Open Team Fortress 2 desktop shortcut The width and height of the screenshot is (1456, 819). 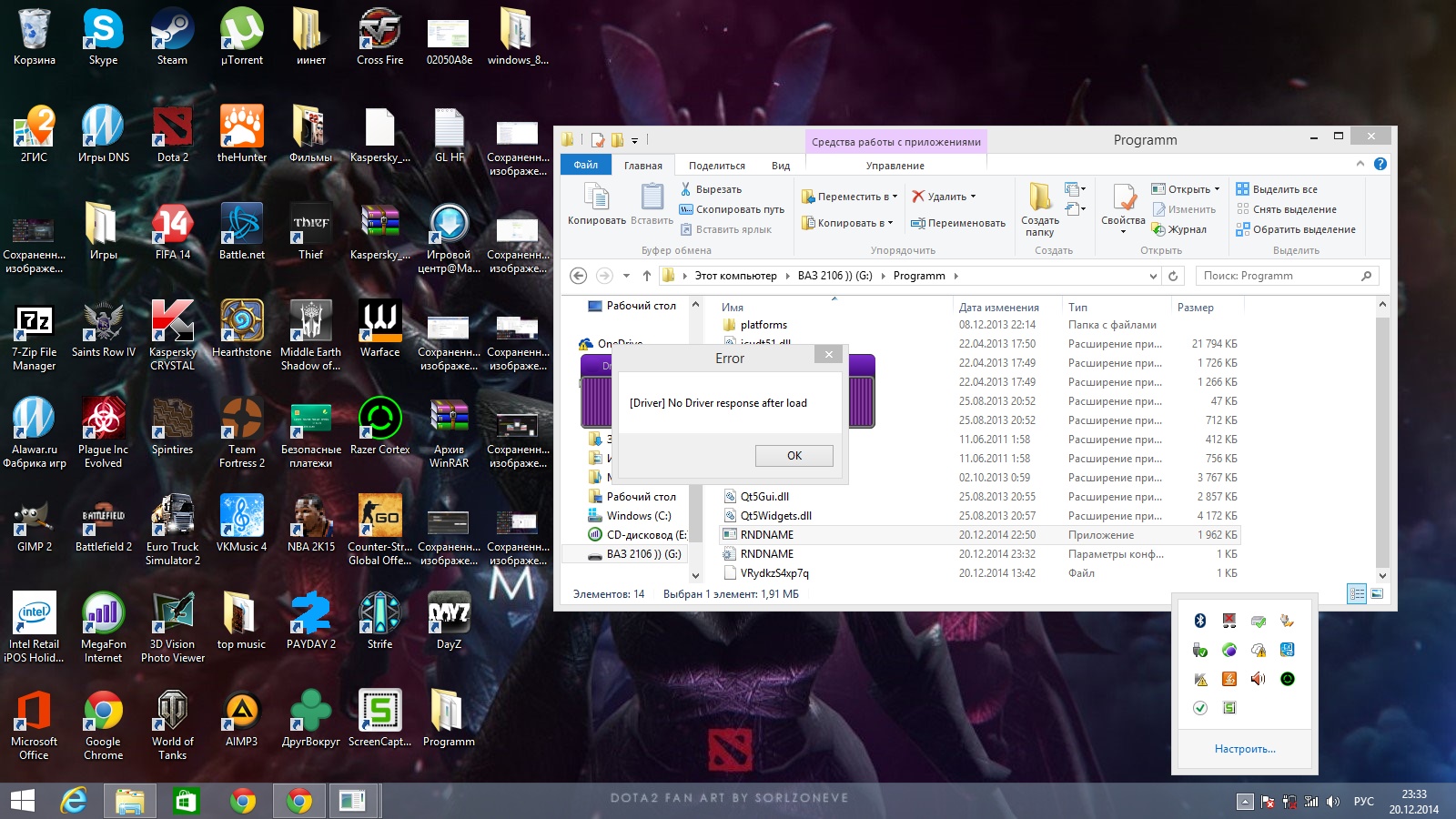coord(241,432)
